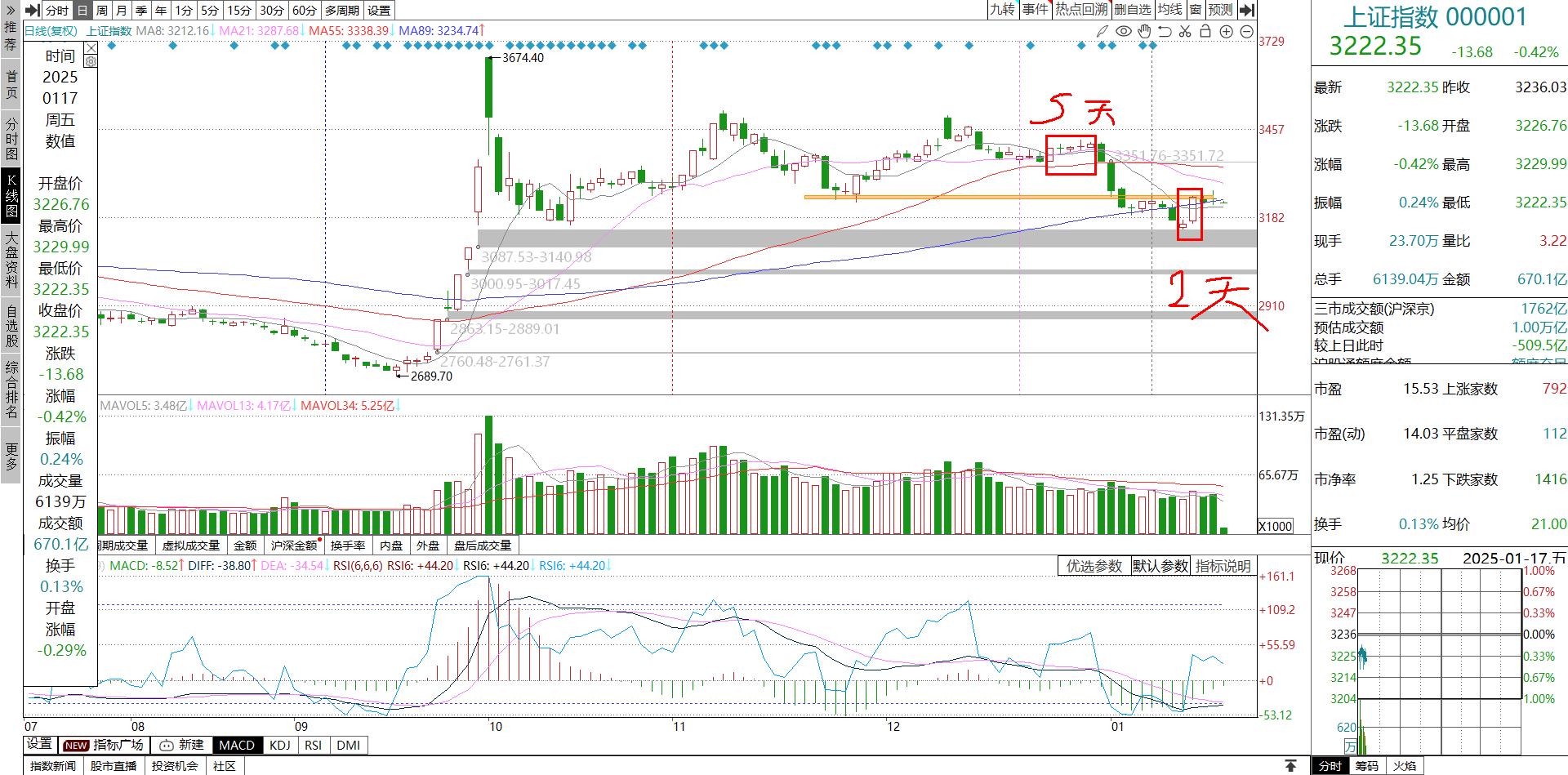The height and width of the screenshot is (775, 1568).
Task: Open info panel gear settings
Action: tap(91, 61)
